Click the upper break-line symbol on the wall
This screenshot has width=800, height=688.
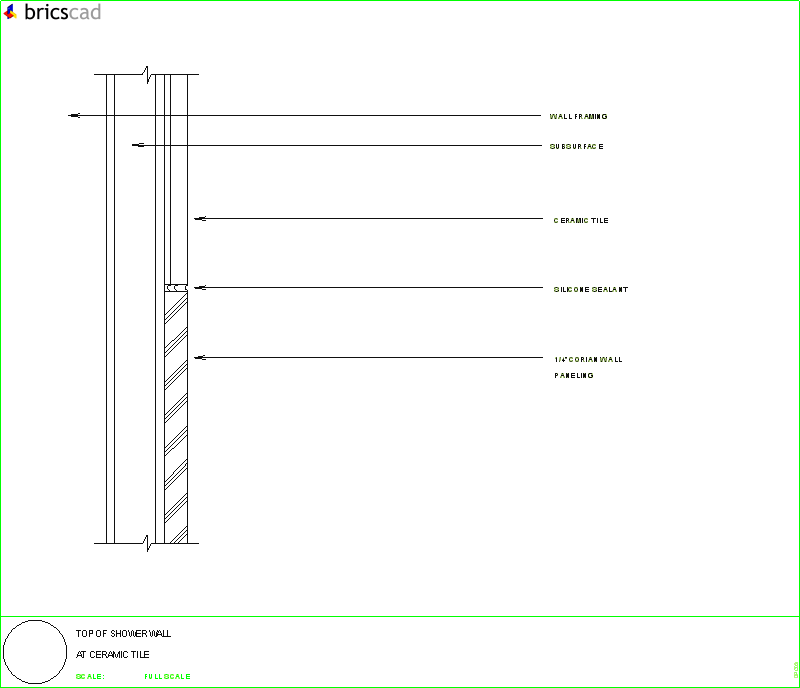148,73
